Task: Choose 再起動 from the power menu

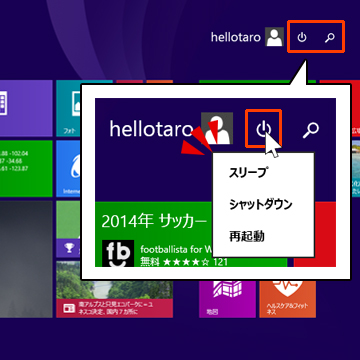Action: pos(247,236)
